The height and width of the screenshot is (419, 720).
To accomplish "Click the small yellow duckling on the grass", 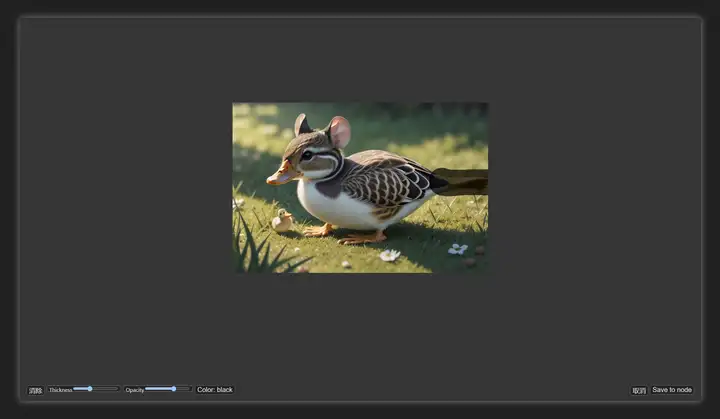I will coord(282,221).
